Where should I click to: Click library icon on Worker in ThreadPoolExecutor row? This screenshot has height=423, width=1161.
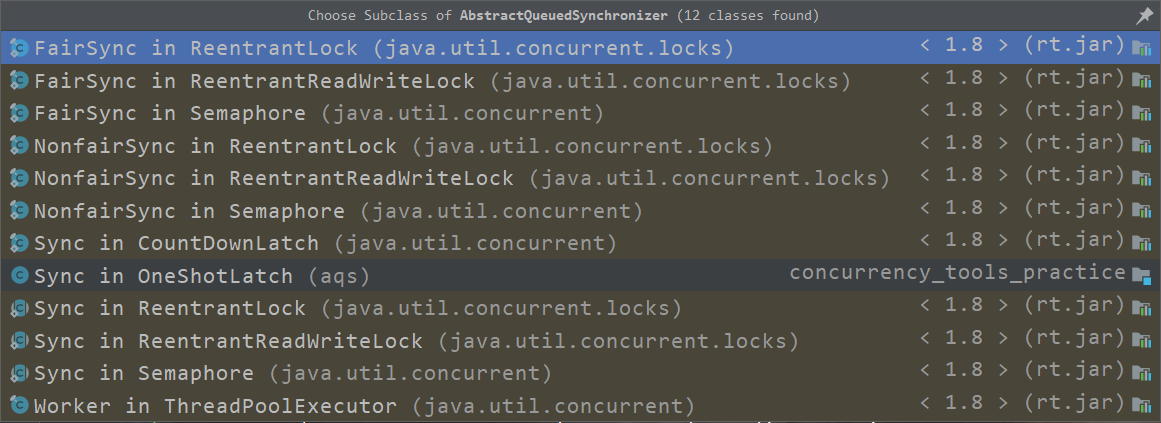point(1141,406)
